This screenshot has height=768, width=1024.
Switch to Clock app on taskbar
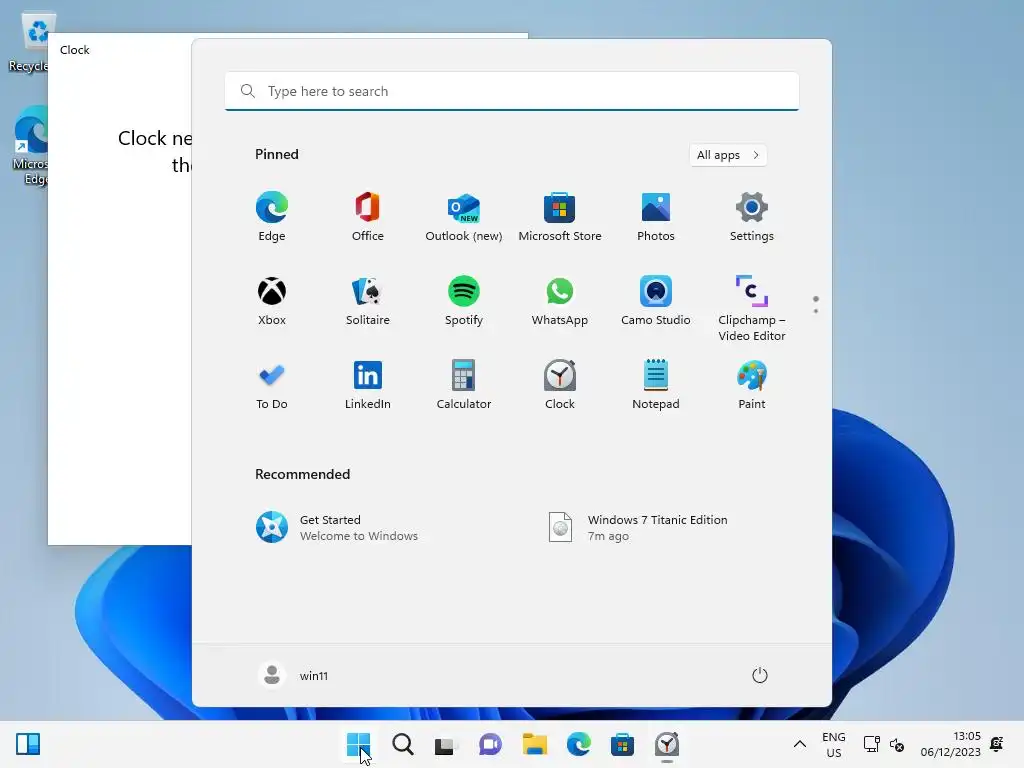point(667,744)
